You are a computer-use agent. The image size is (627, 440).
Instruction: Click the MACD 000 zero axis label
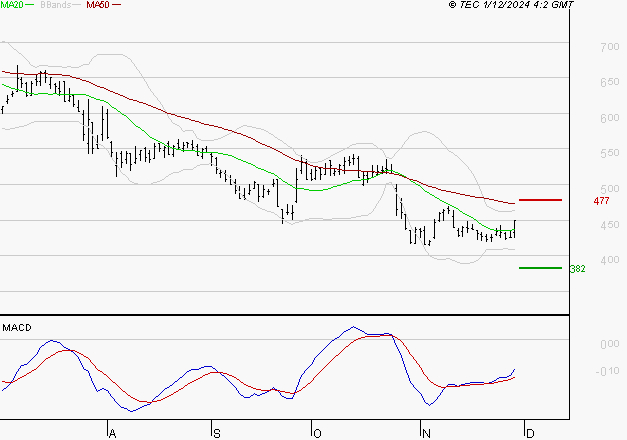point(610,344)
